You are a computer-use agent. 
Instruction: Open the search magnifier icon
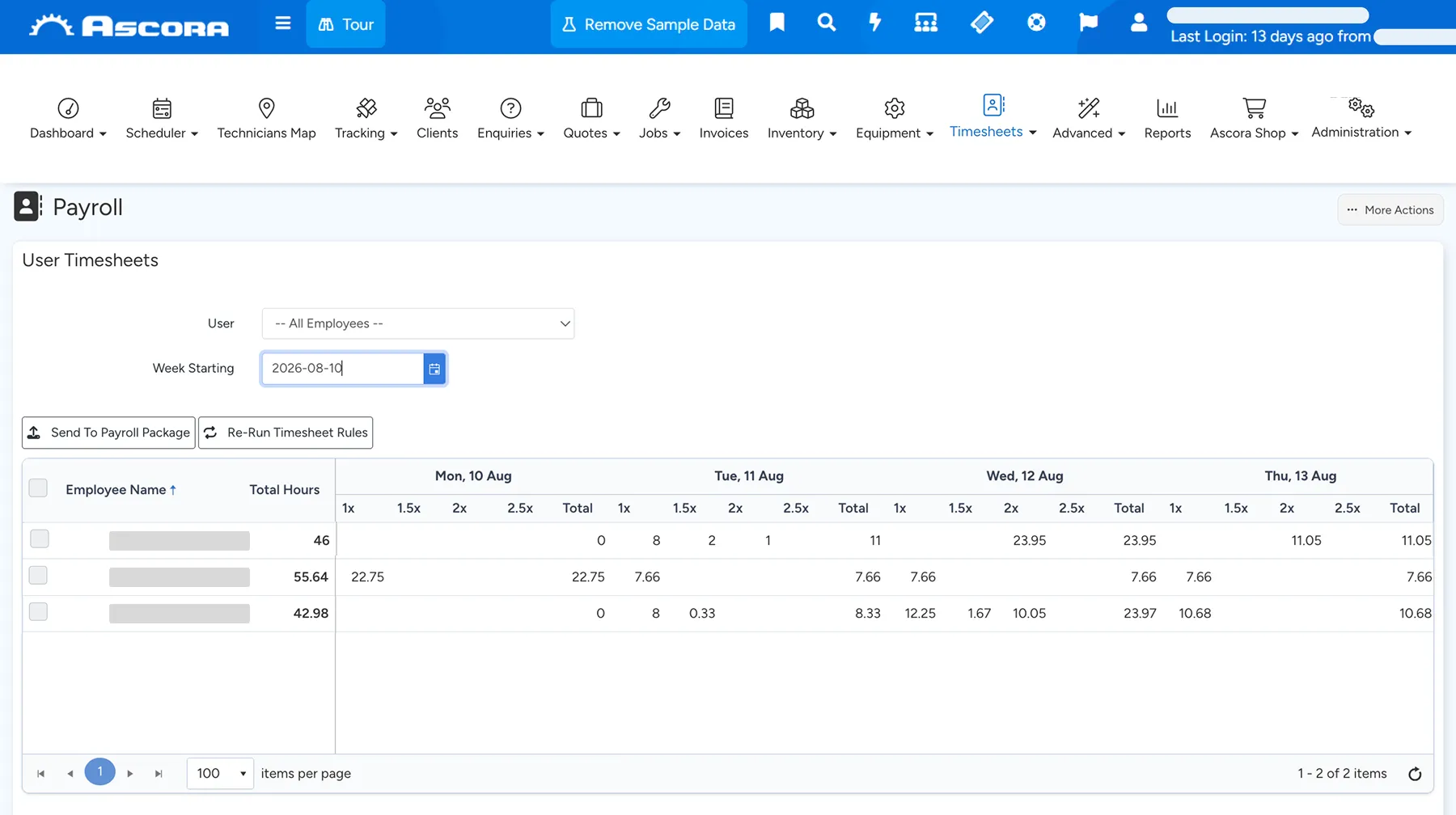click(x=826, y=23)
